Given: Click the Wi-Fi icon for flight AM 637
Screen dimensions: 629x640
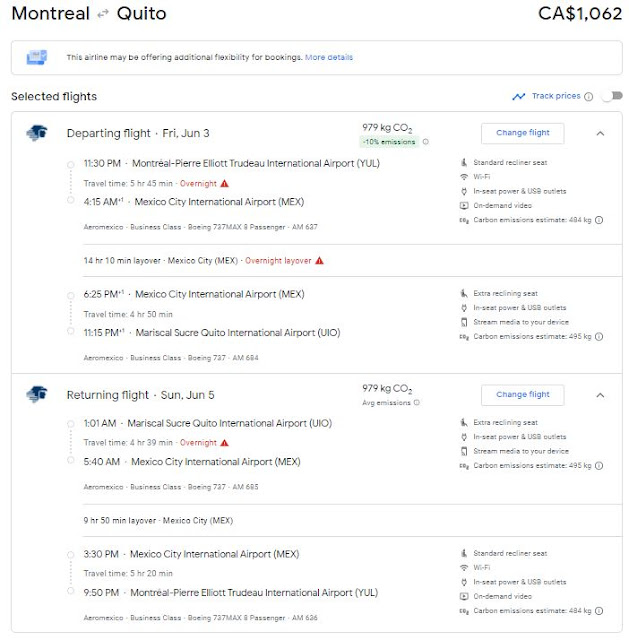Looking at the screenshot, I should click(464, 177).
